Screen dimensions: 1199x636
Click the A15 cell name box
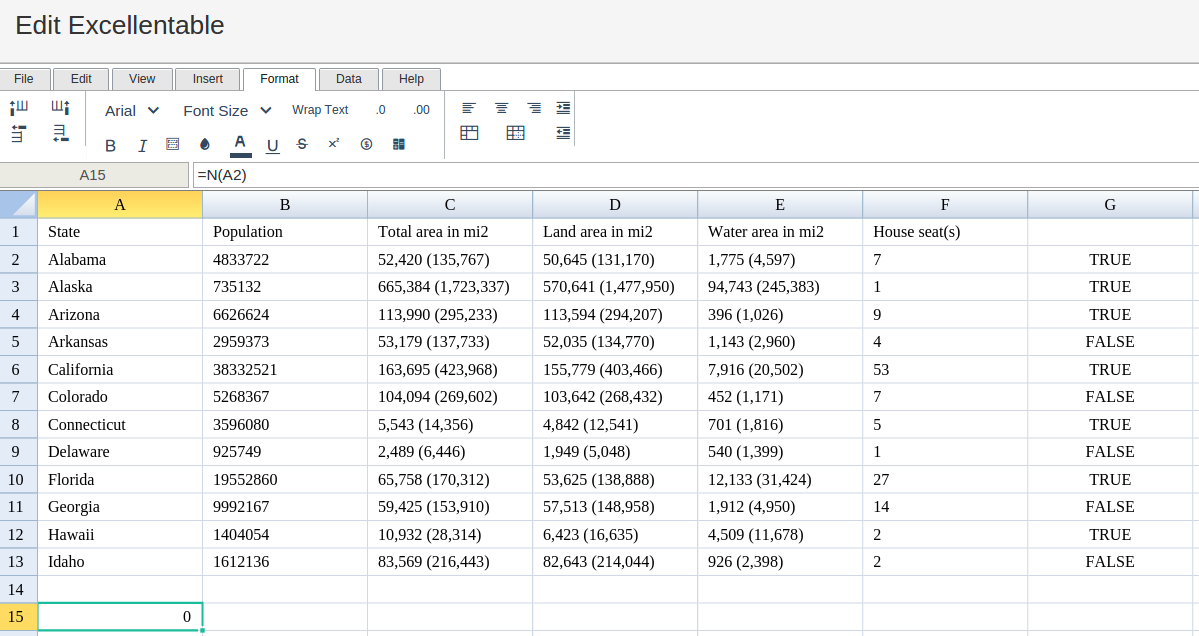click(x=93, y=175)
